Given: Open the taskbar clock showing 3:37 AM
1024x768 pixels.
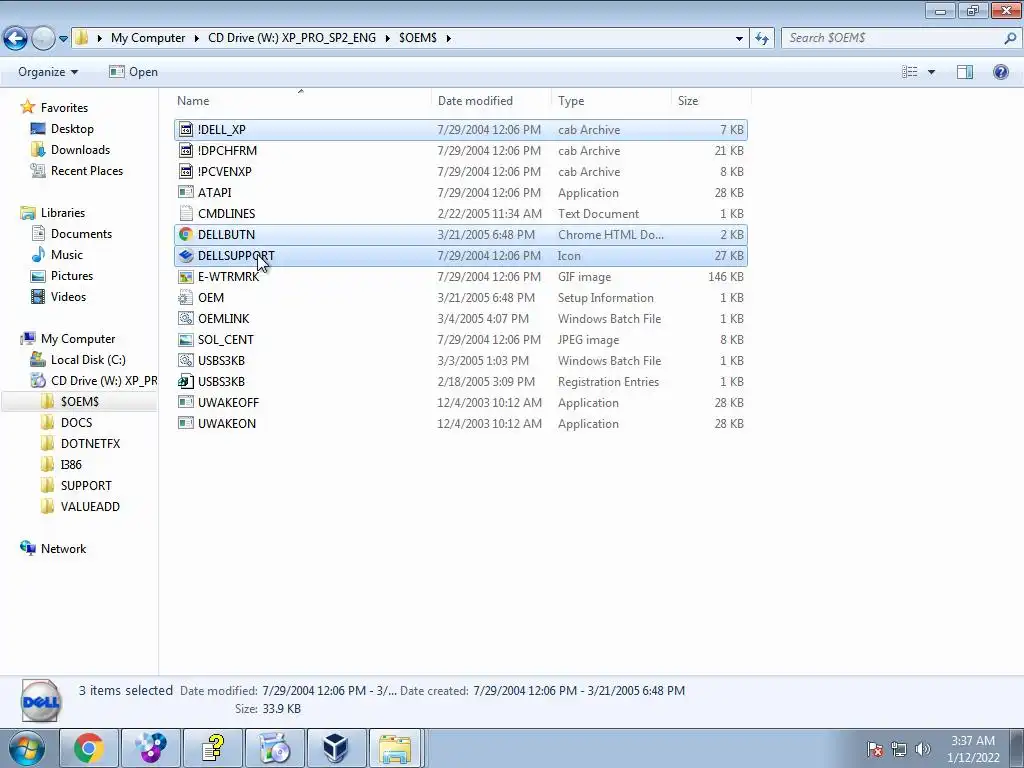Looking at the screenshot, I should [x=973, y=749].
